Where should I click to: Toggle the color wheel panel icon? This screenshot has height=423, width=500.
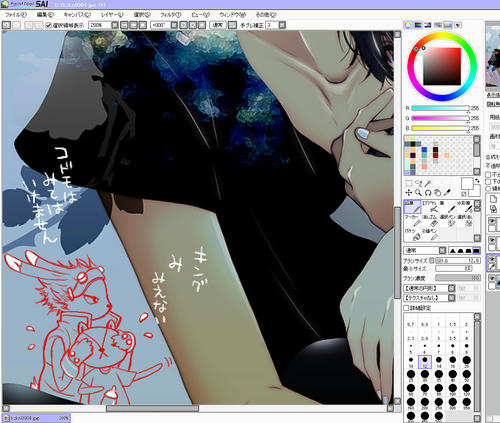tap(408, 25)
